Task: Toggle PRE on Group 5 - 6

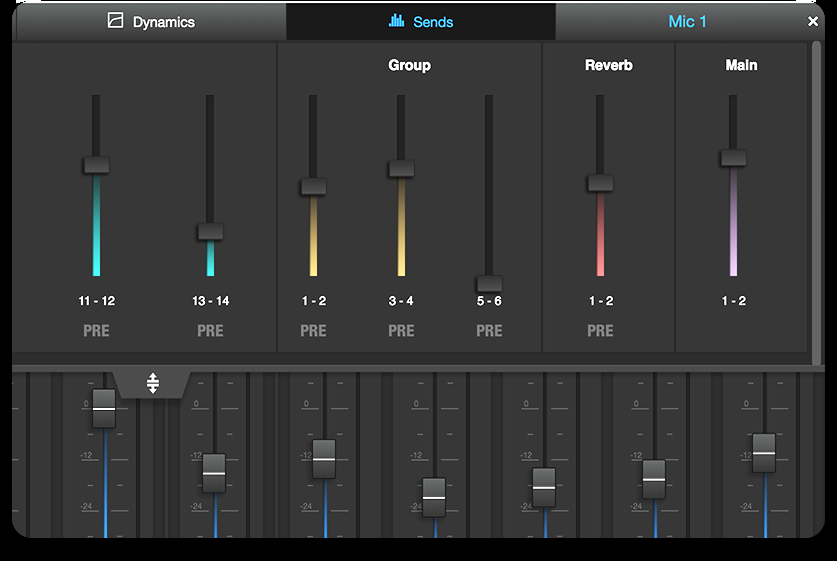Action: [489, 331]
